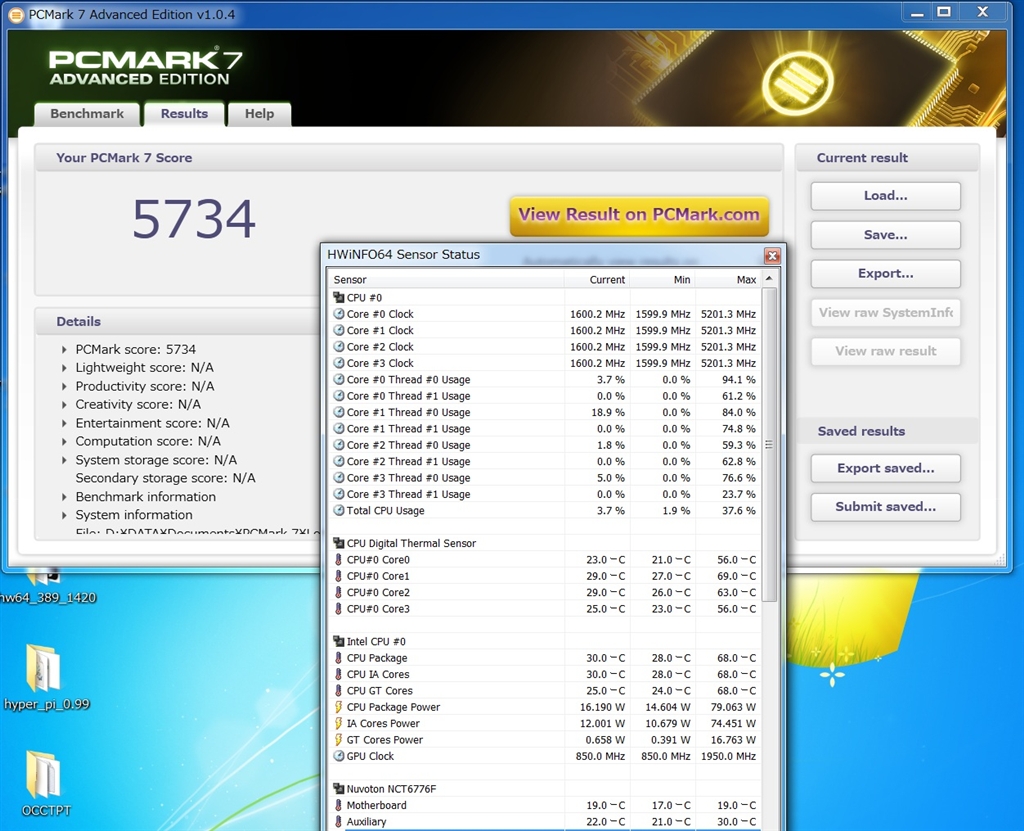This screenshot has height=831, width=1024.
Task: Open the hyper_pi_0.99 folder icon
Action: click(43, 668)
